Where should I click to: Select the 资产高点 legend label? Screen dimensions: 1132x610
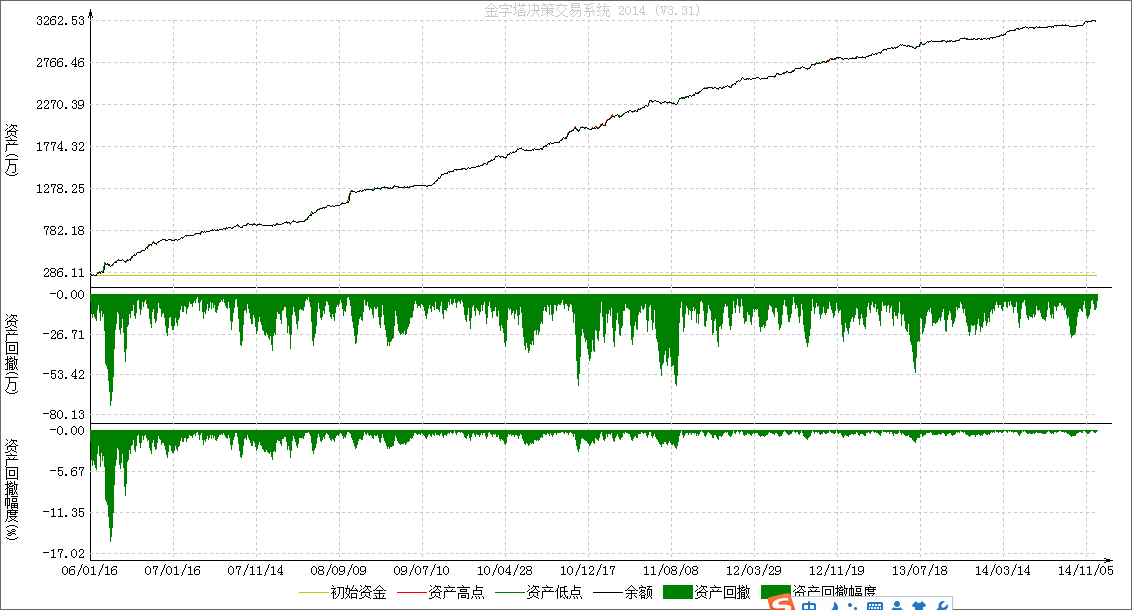[456, 592]
